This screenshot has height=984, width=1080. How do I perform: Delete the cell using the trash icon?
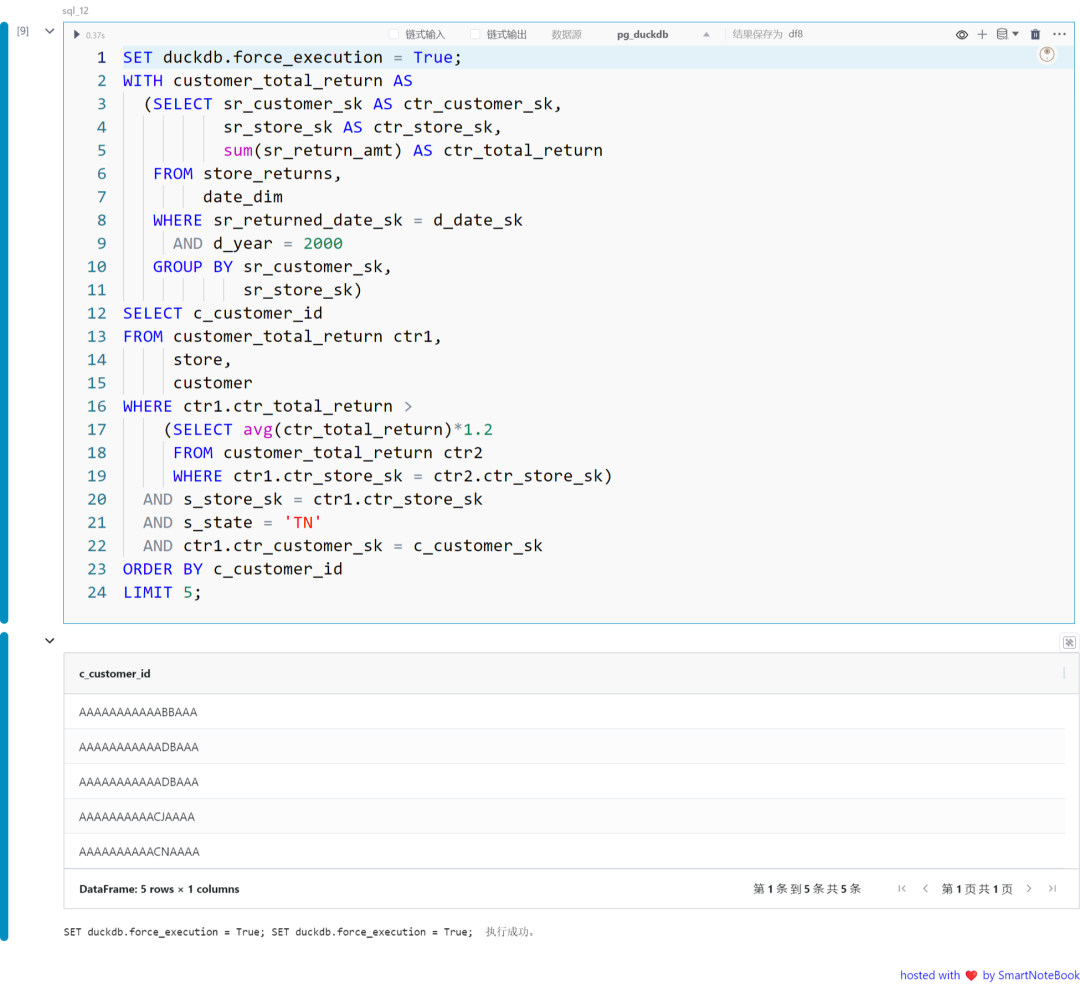tap(1035, 33)
